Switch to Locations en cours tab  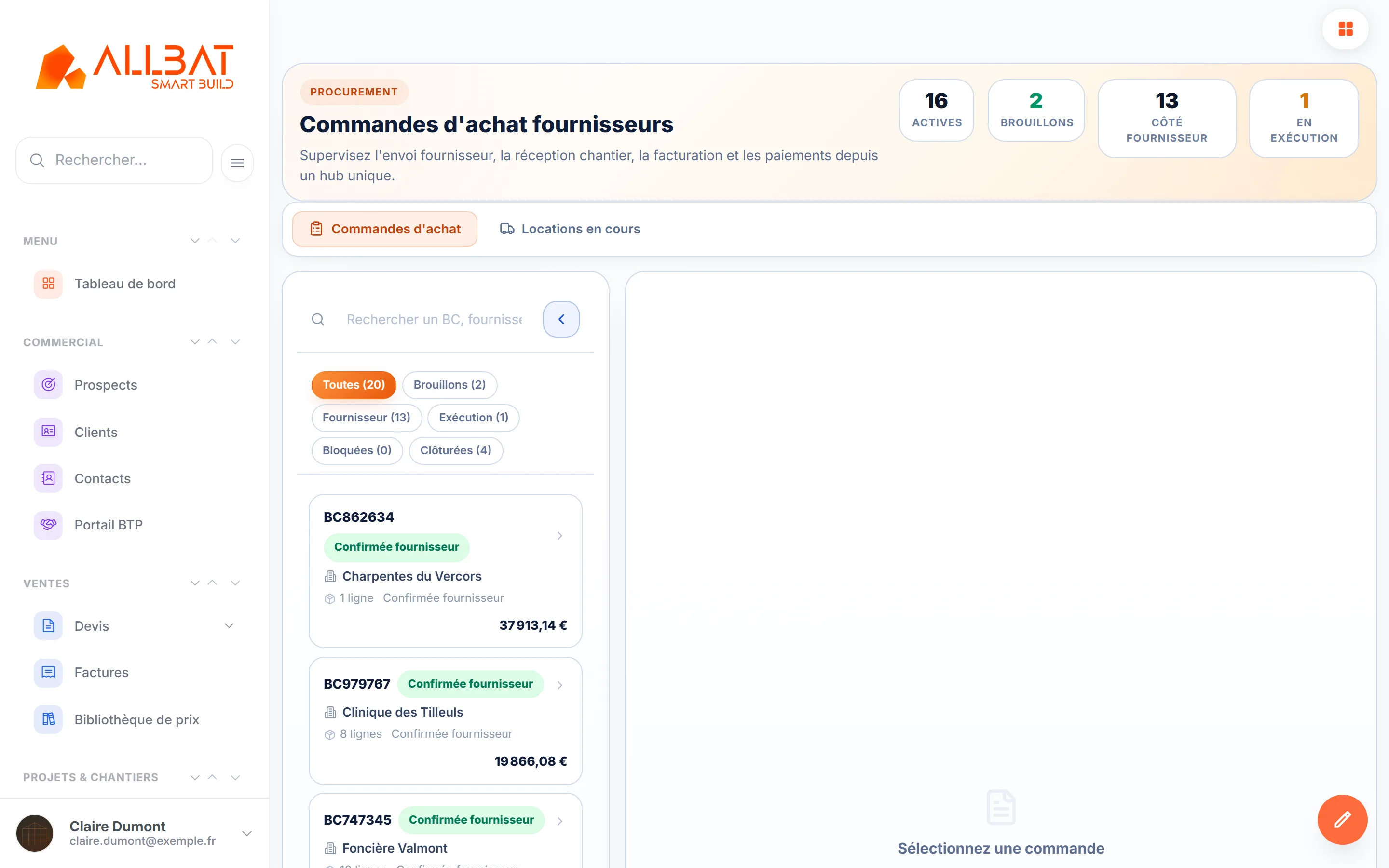click(x=570, y=229)
